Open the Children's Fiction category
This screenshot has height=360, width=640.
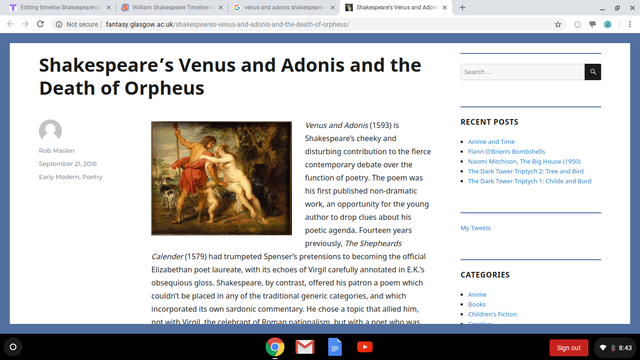(492, 314)
